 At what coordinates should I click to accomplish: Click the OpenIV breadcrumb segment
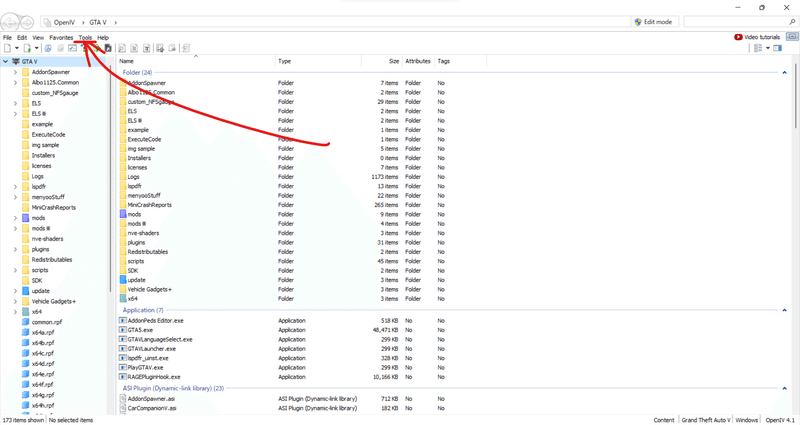coord(65,22)
